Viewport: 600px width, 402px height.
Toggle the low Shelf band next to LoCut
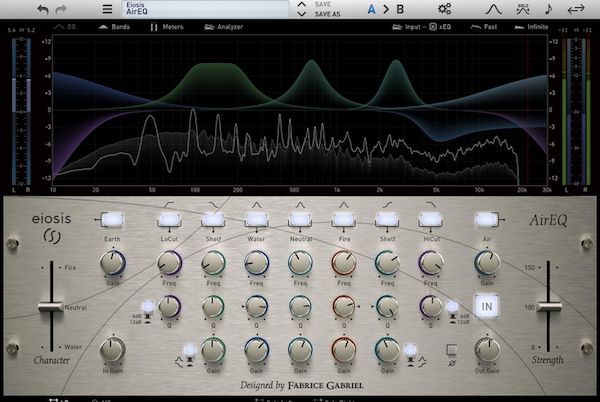click(x=213, y=220)
